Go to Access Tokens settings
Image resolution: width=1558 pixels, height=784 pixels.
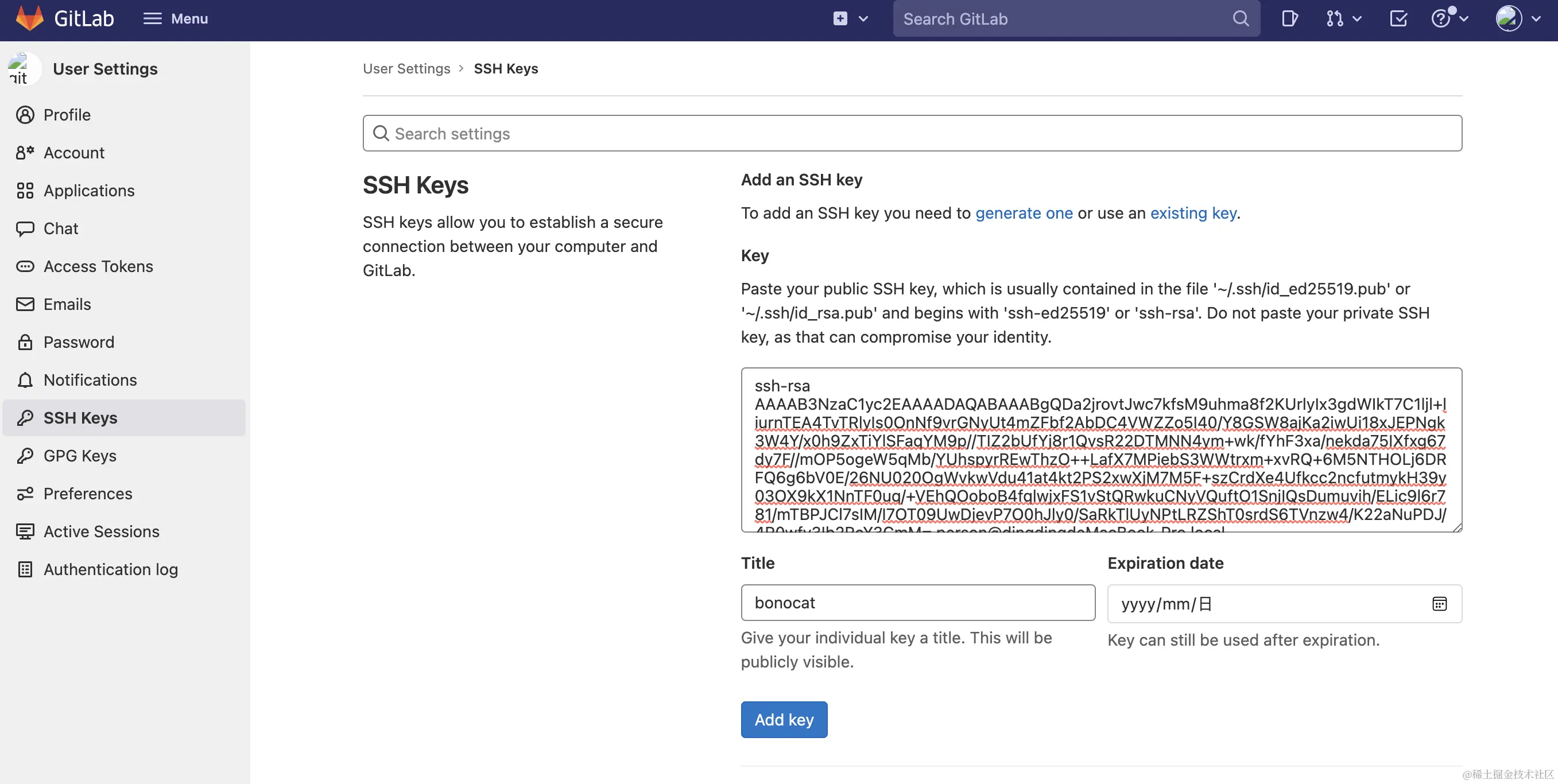pos(98,266)
